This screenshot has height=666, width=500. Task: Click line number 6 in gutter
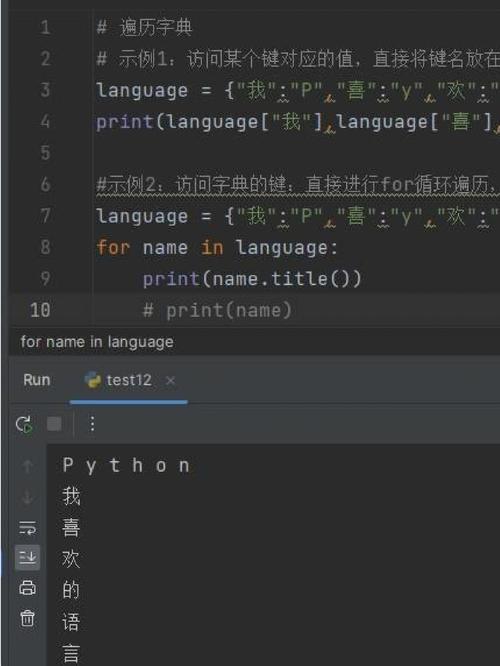pos(45,184)
